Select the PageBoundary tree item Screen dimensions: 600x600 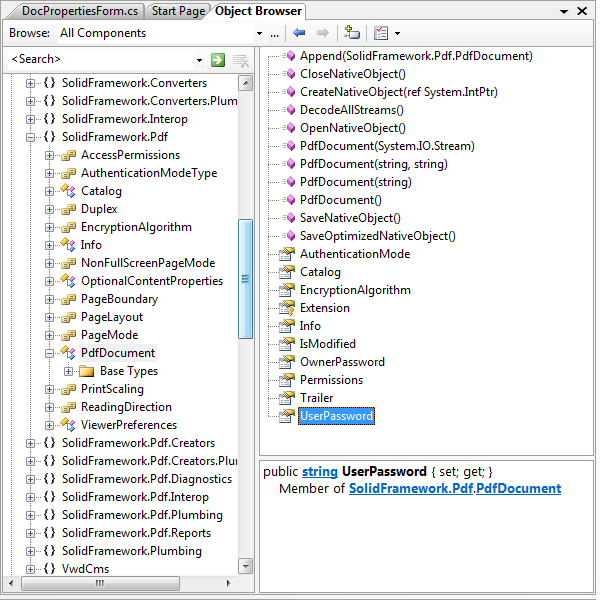(x=119, y=299)
